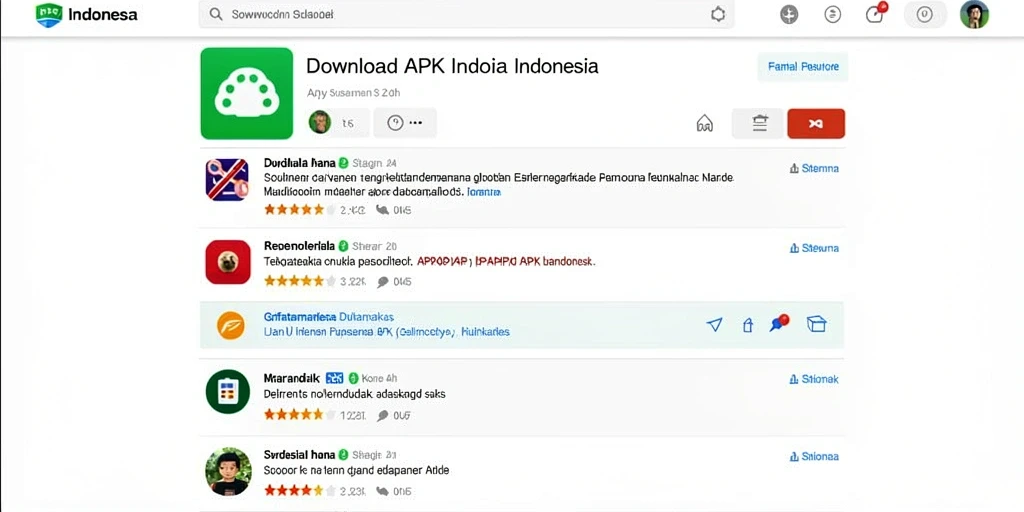Click the hexagon icon inside search bar
Image resolution: width=1024 pixels, height=512 pixels.
(x=718, y=14)
